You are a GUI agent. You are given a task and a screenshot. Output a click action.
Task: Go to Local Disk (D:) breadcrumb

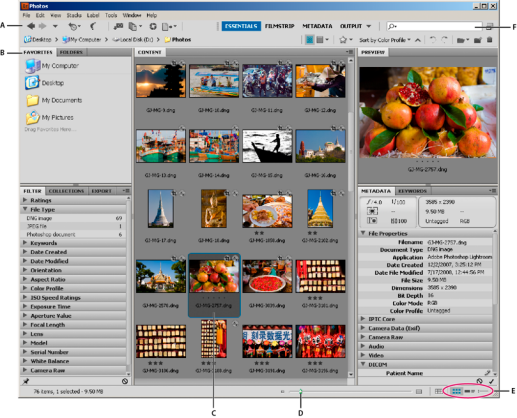tap(133, 40)
